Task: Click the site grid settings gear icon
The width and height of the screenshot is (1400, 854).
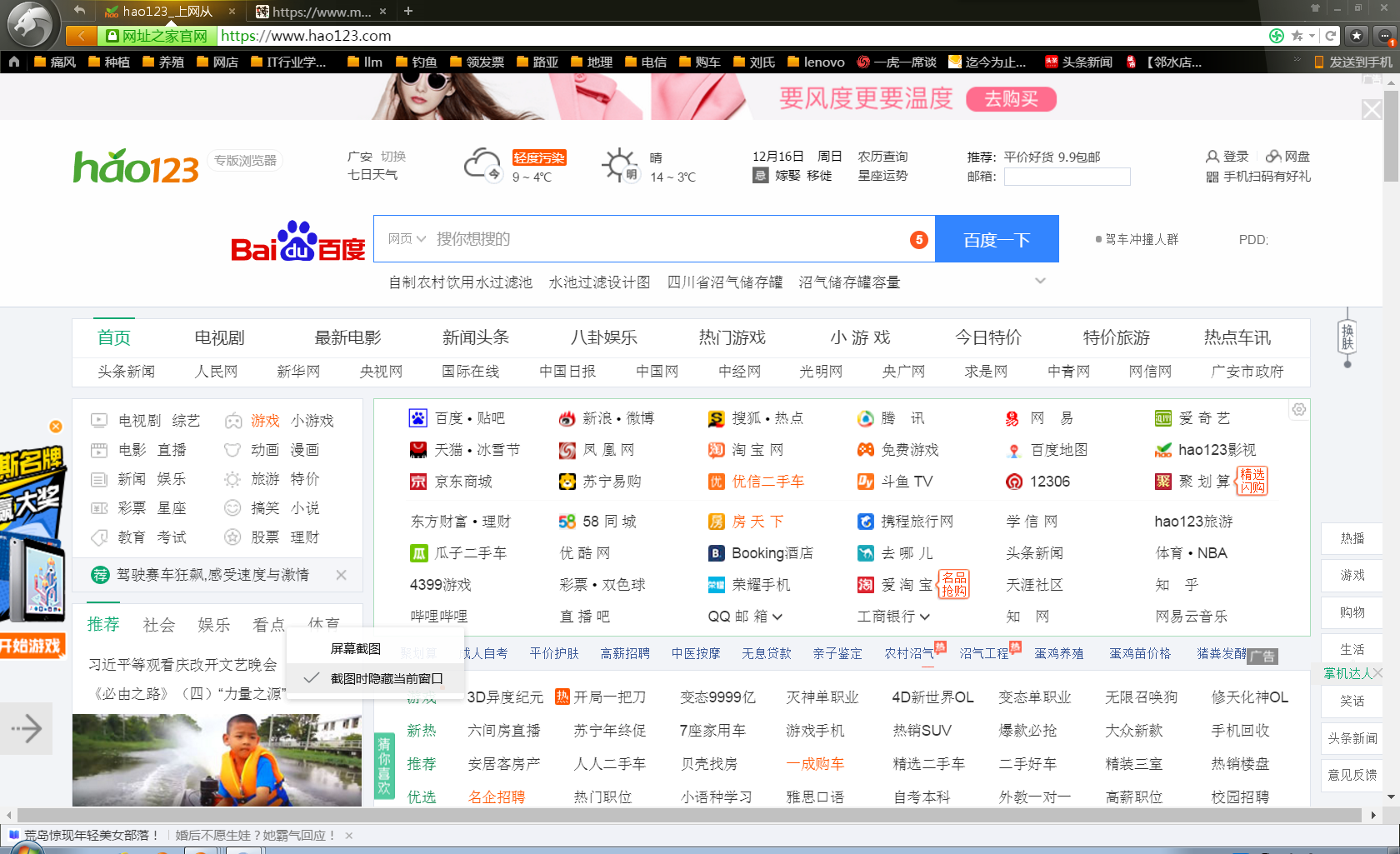Action: (x=1298, y=409)
